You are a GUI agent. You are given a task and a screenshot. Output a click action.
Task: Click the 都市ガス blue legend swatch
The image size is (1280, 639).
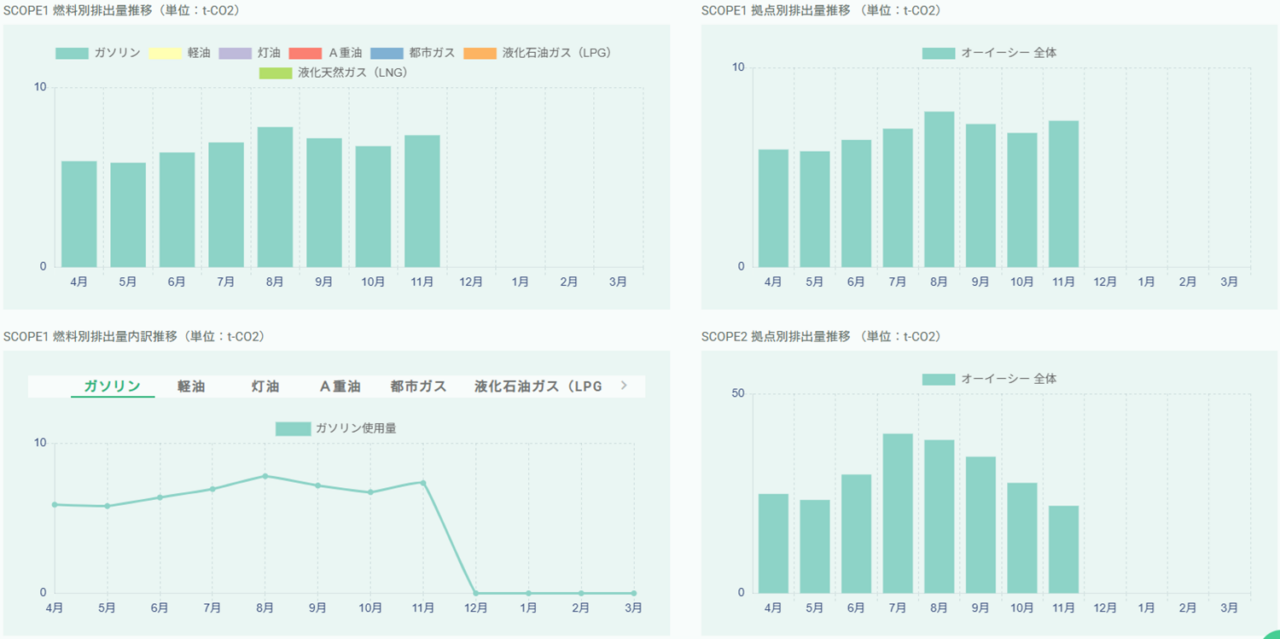(386, 53)
